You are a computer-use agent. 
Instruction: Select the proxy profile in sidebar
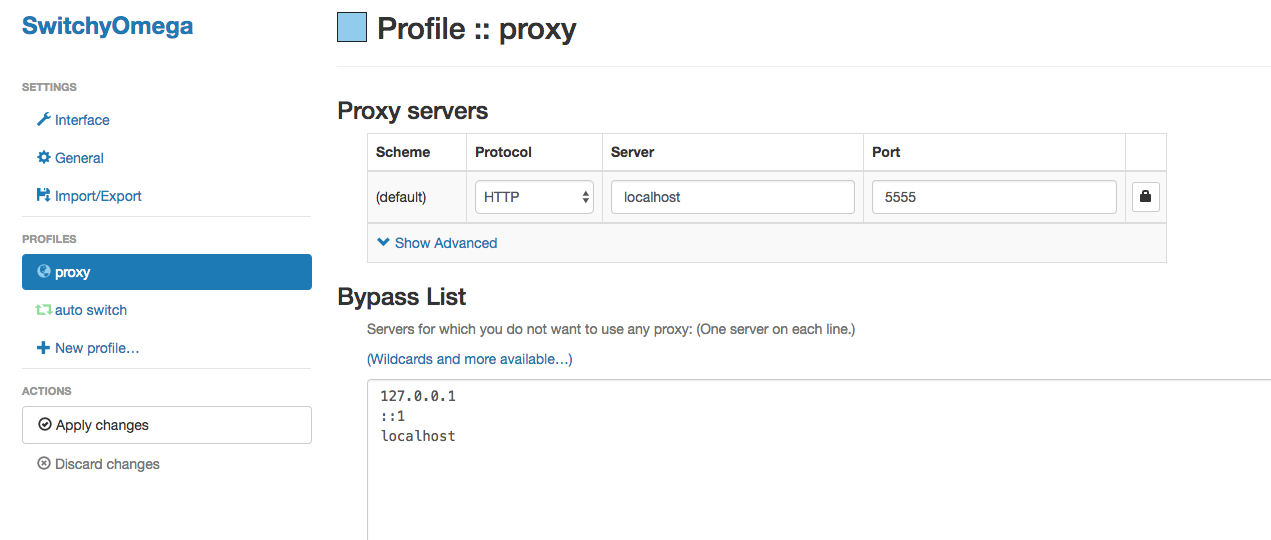pyautogui.click(x=166, y=272)
